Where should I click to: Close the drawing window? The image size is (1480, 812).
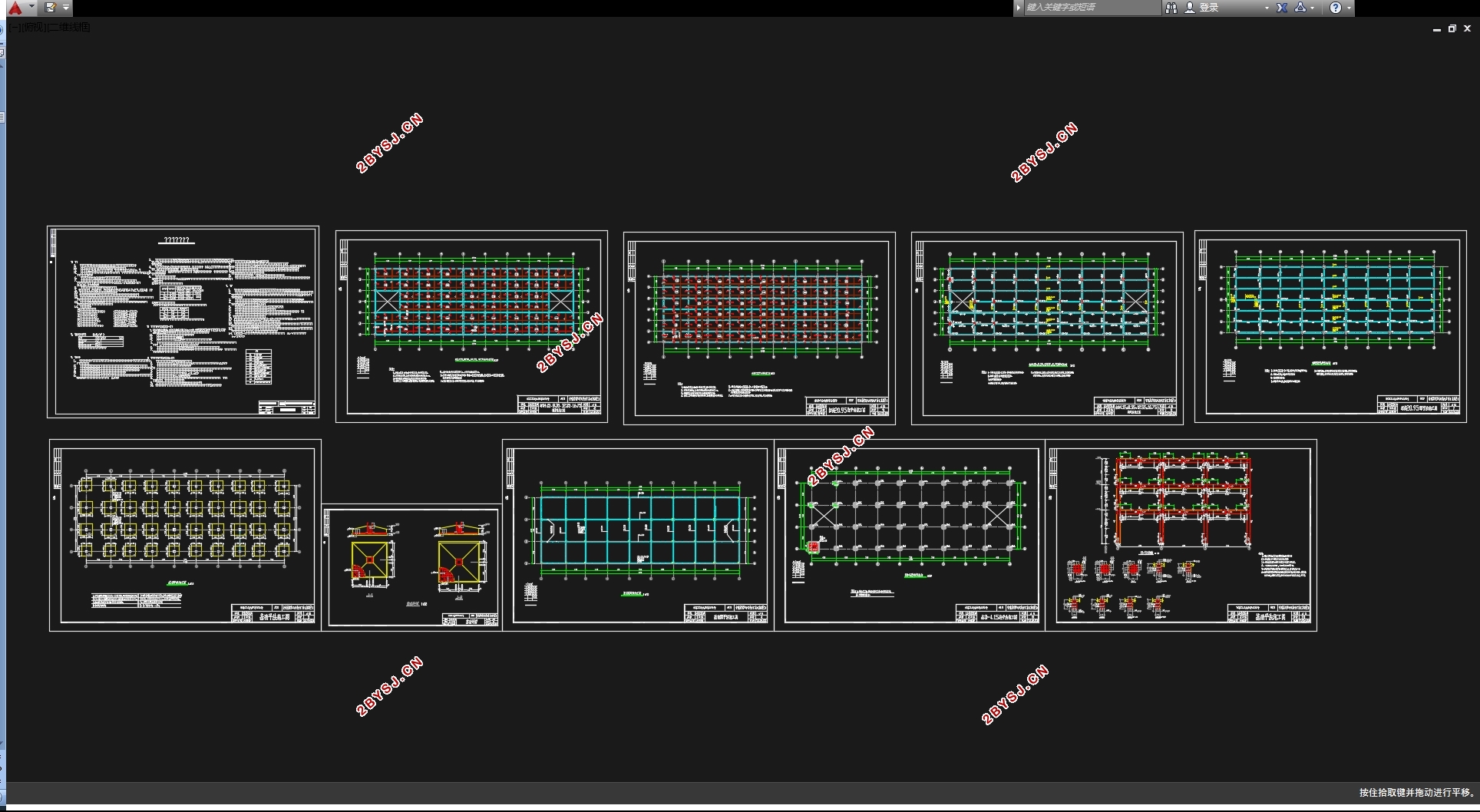click(1467, 28)
